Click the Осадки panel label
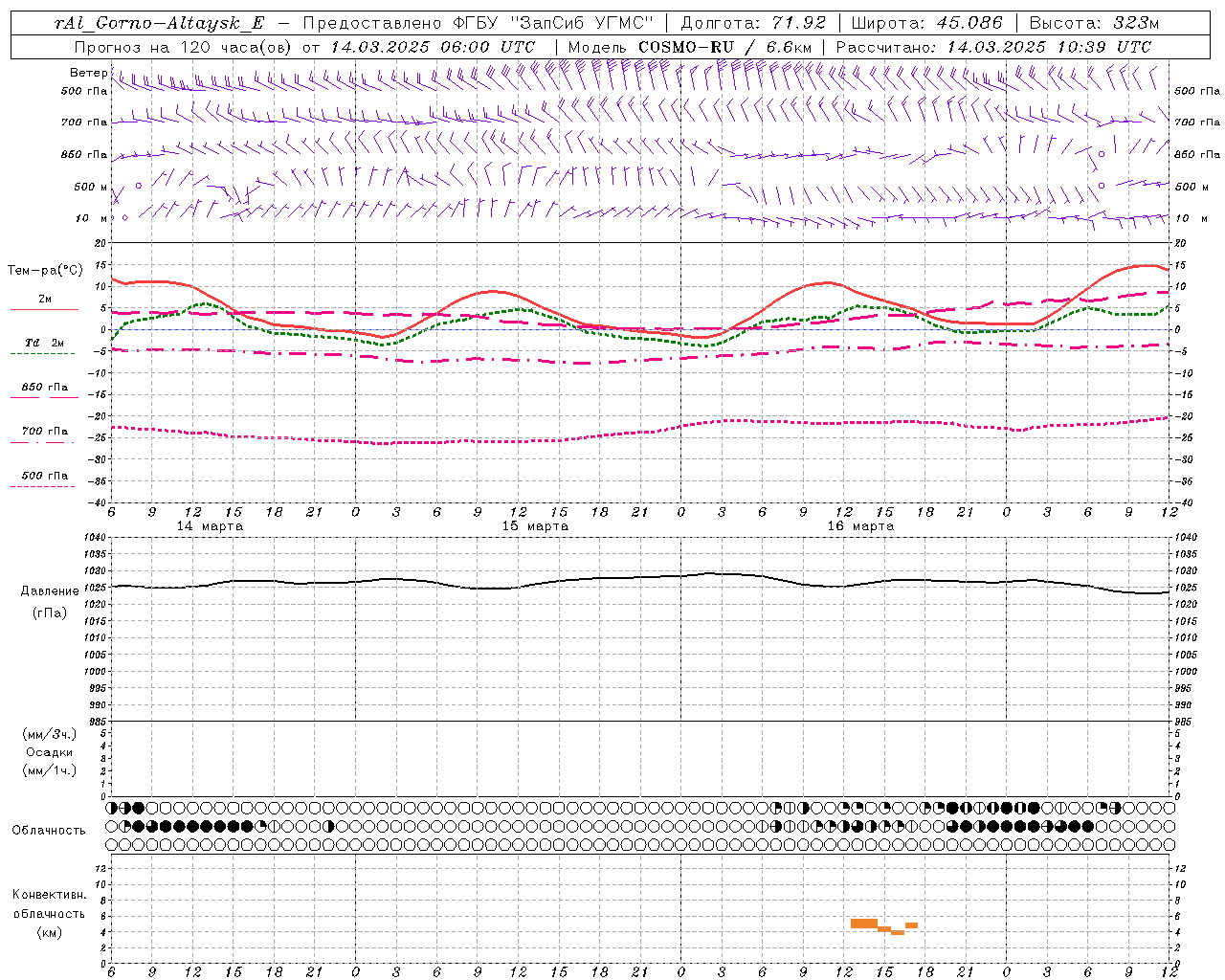 [51, 752]
